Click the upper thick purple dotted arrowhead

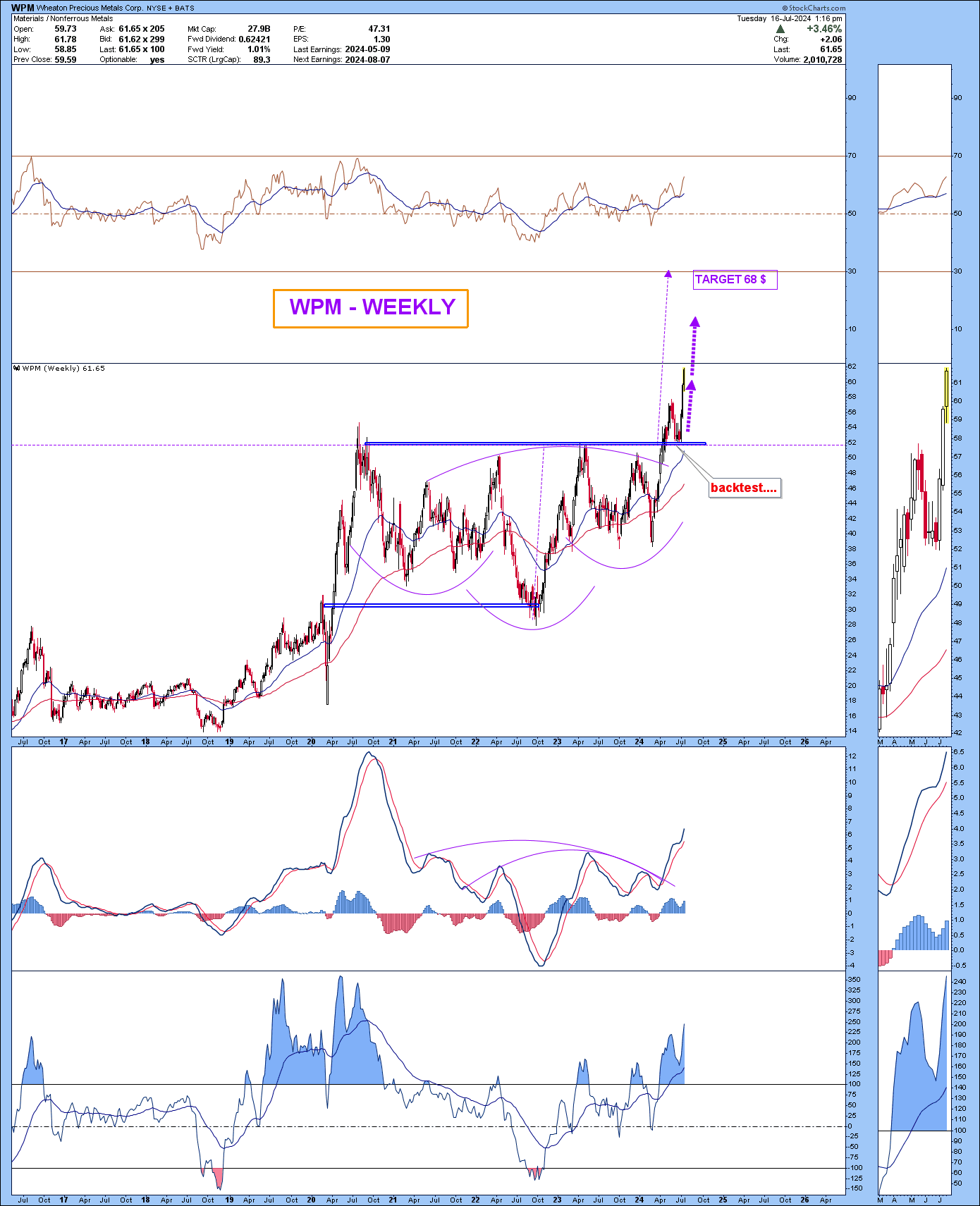pyautogui.click(x=695, y=322)
